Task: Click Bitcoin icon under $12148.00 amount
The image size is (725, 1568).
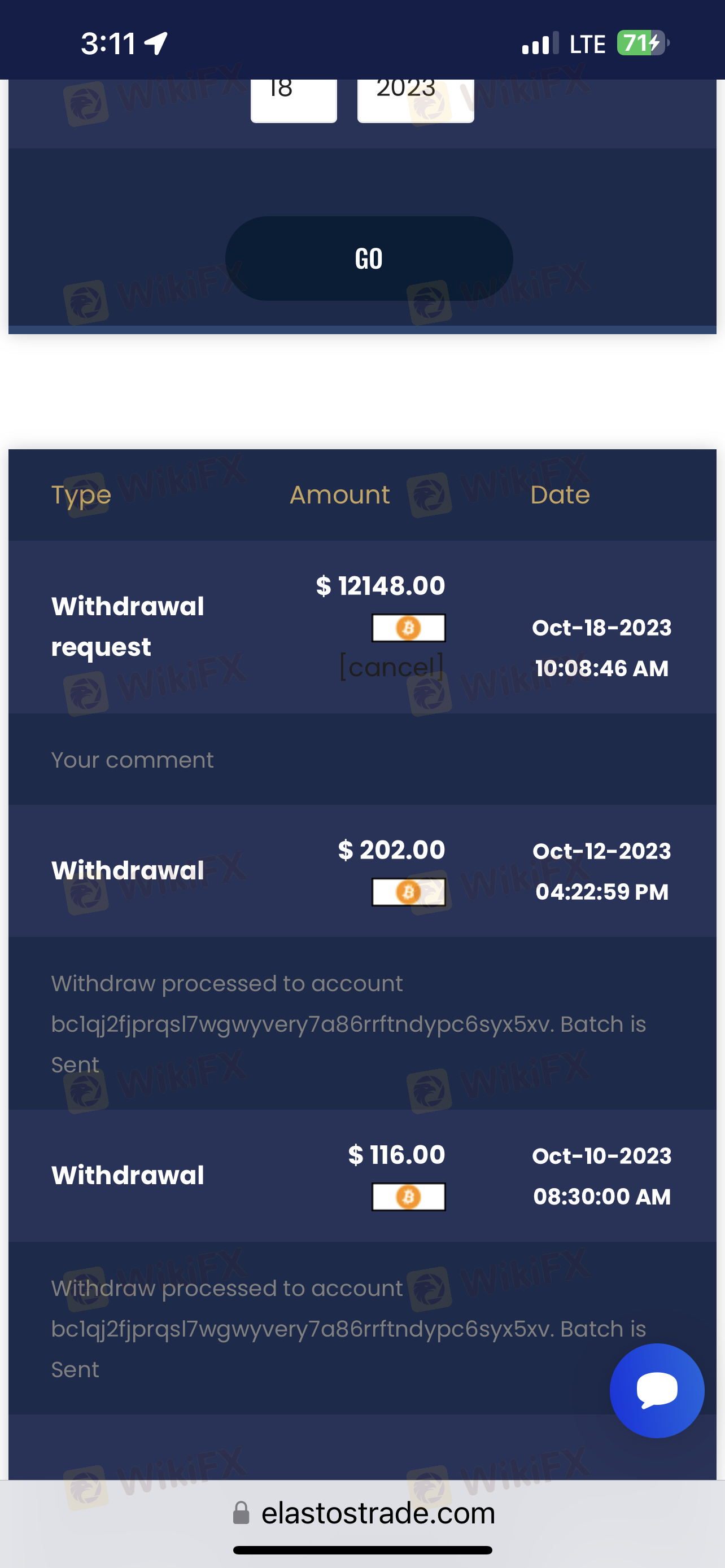Action: [x=408, y=628]
